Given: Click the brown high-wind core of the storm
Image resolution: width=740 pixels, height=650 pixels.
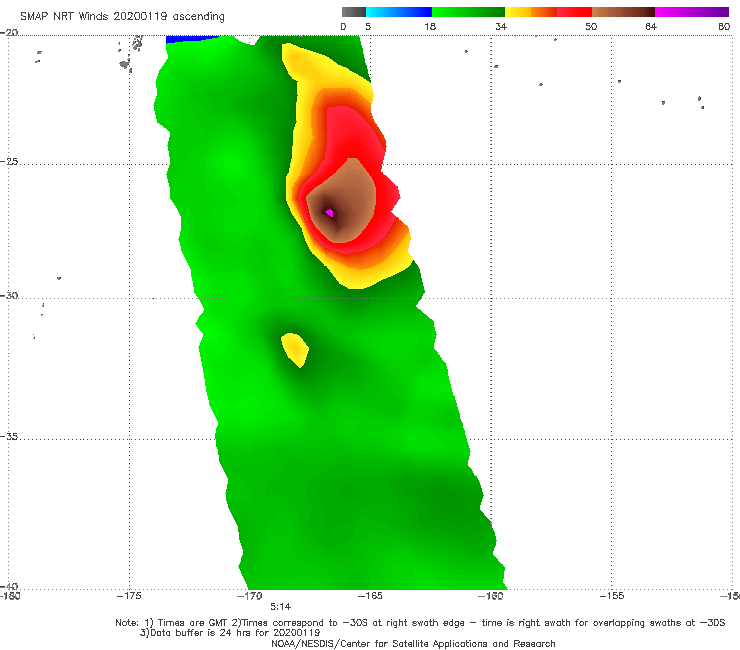Looking at the screenshot, I should point(343,202).
